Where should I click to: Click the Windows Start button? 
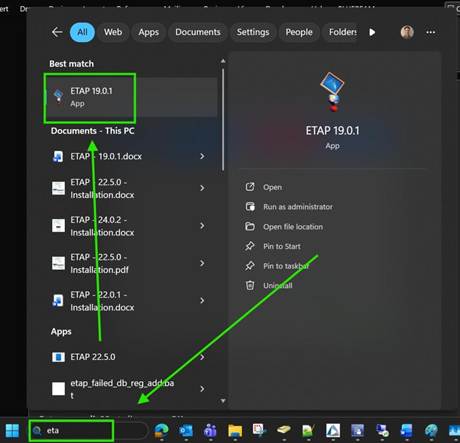(12, 430)
